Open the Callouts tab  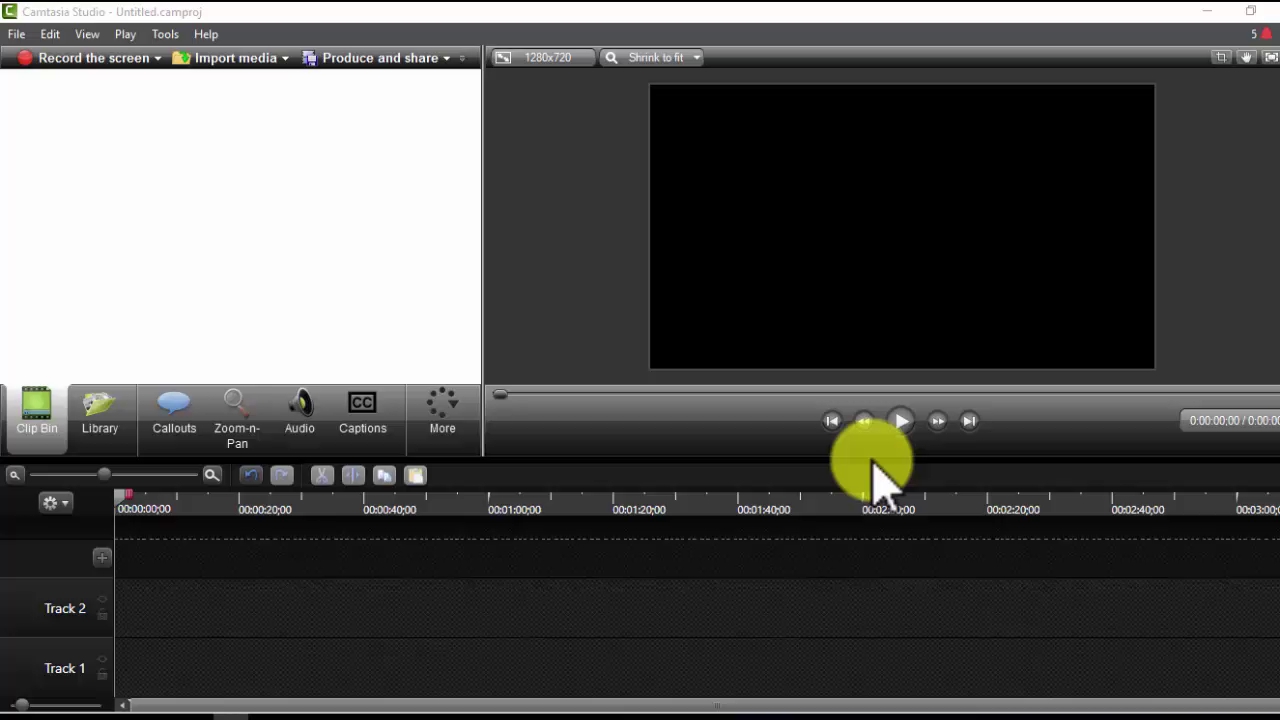174,413
